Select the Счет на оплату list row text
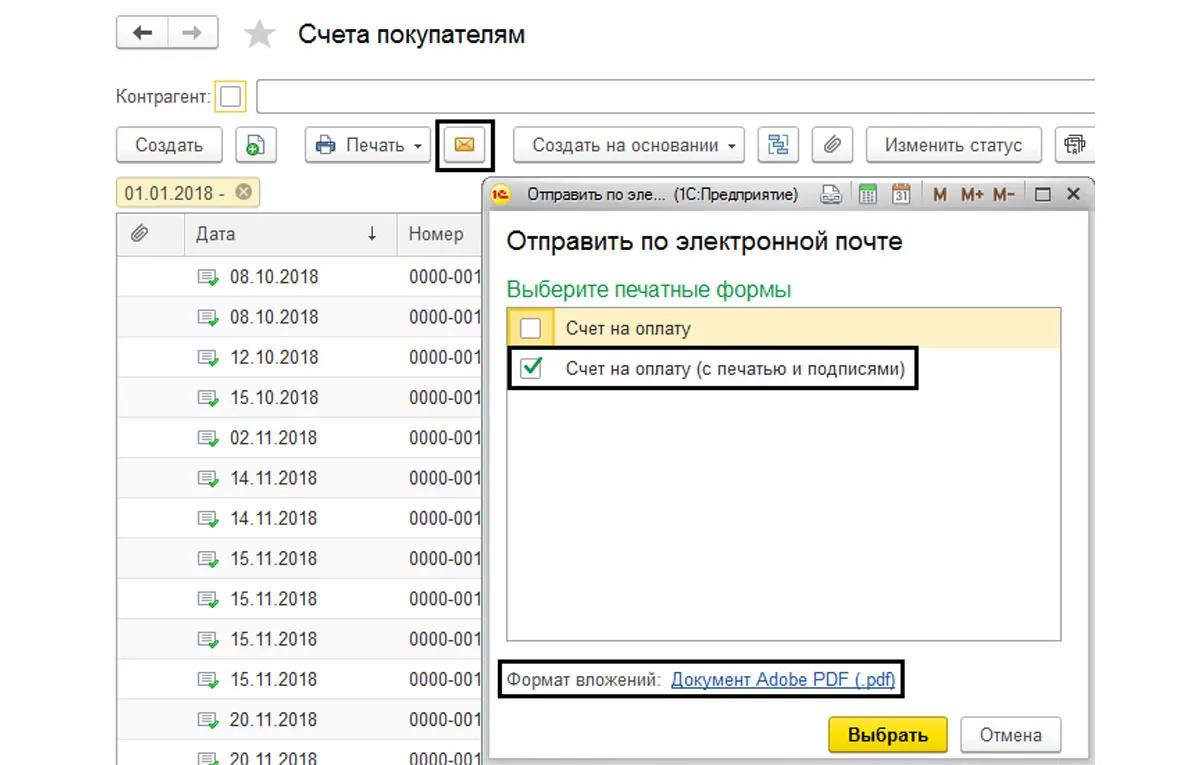Image resolution: width=1200 pixels, height=765 pixels. tap(628, 328)
